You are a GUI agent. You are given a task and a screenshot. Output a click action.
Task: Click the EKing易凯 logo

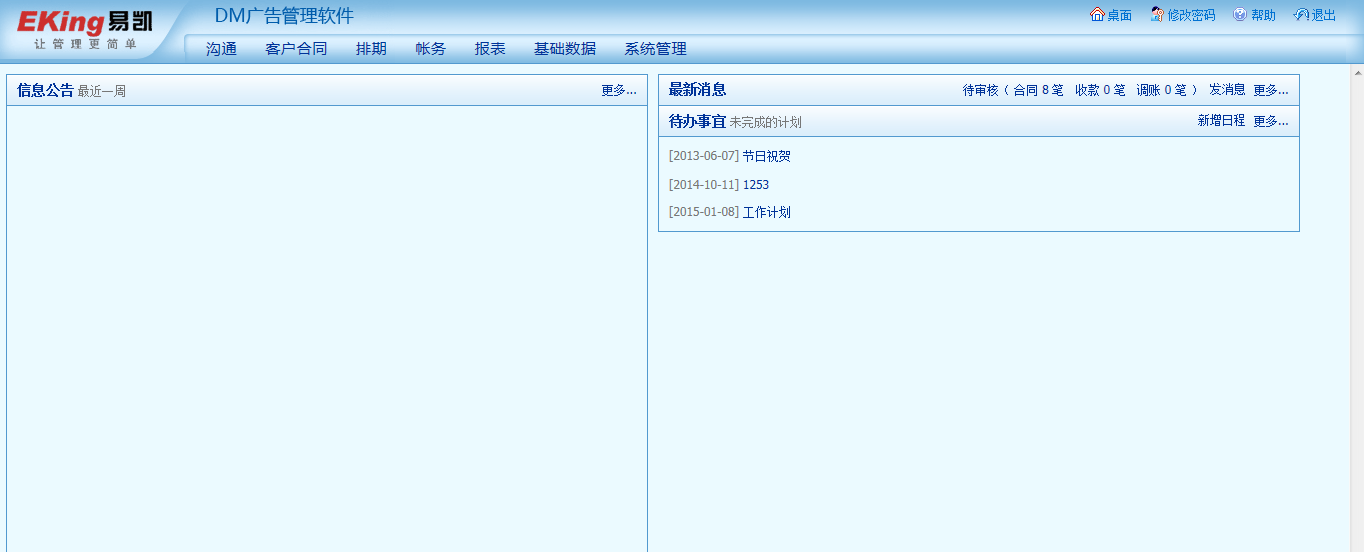click(x=85, y=28)
